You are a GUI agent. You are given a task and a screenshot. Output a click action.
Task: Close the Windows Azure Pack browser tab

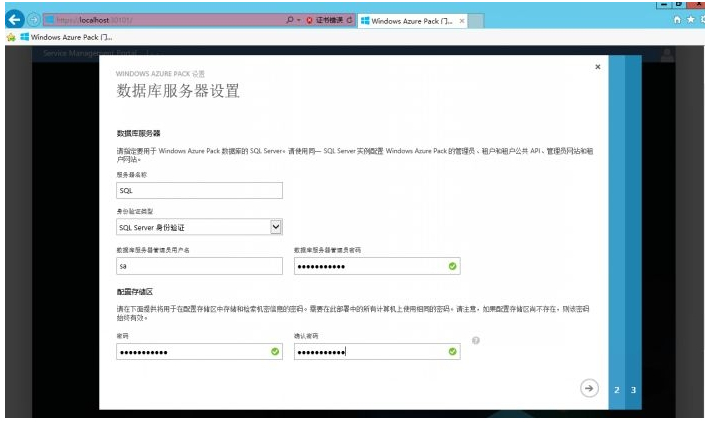[461, 21]
